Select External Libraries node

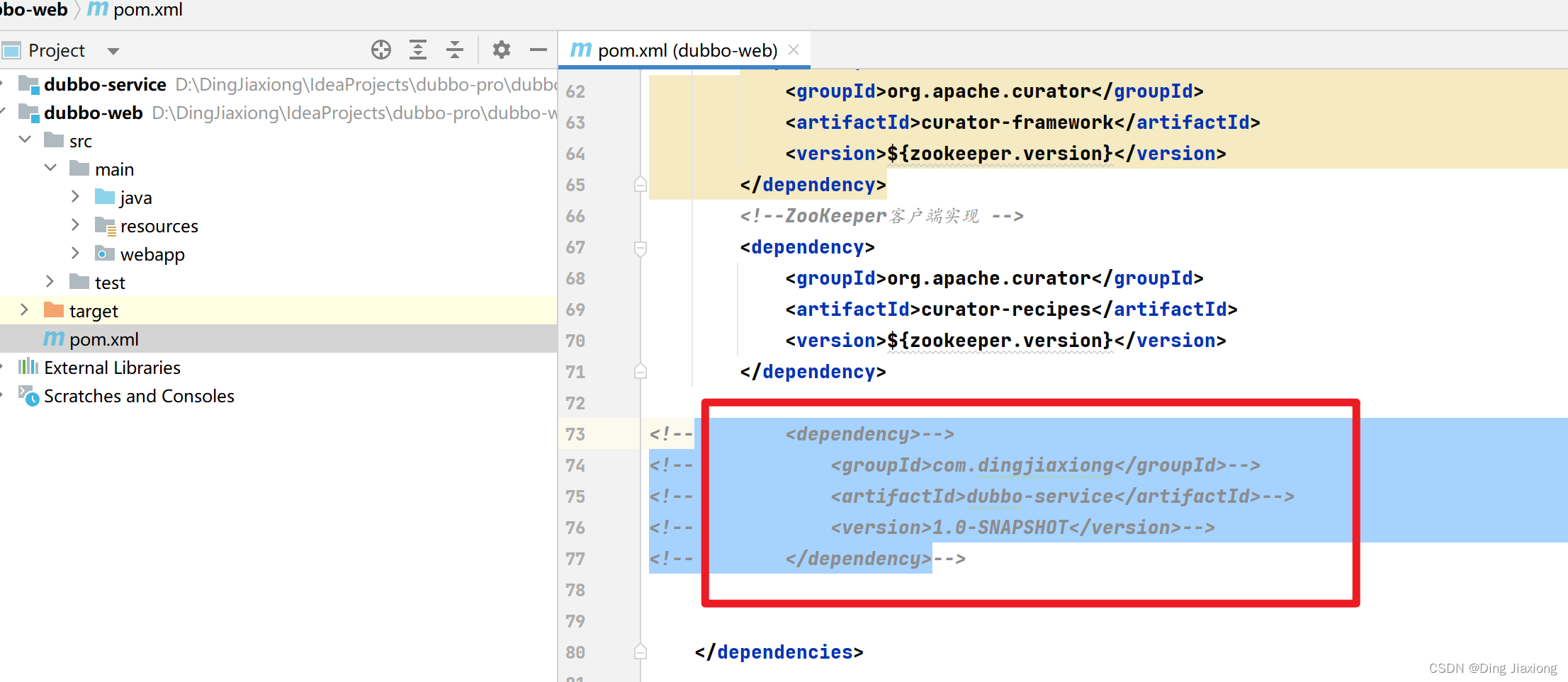[x=112, y=368]
